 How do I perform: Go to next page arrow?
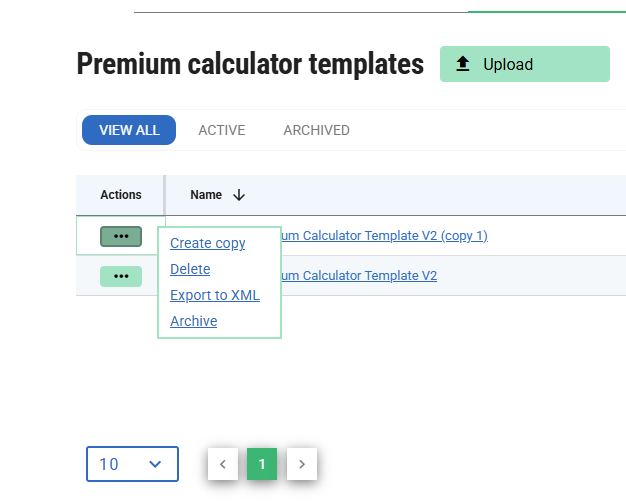click(302, 464)
